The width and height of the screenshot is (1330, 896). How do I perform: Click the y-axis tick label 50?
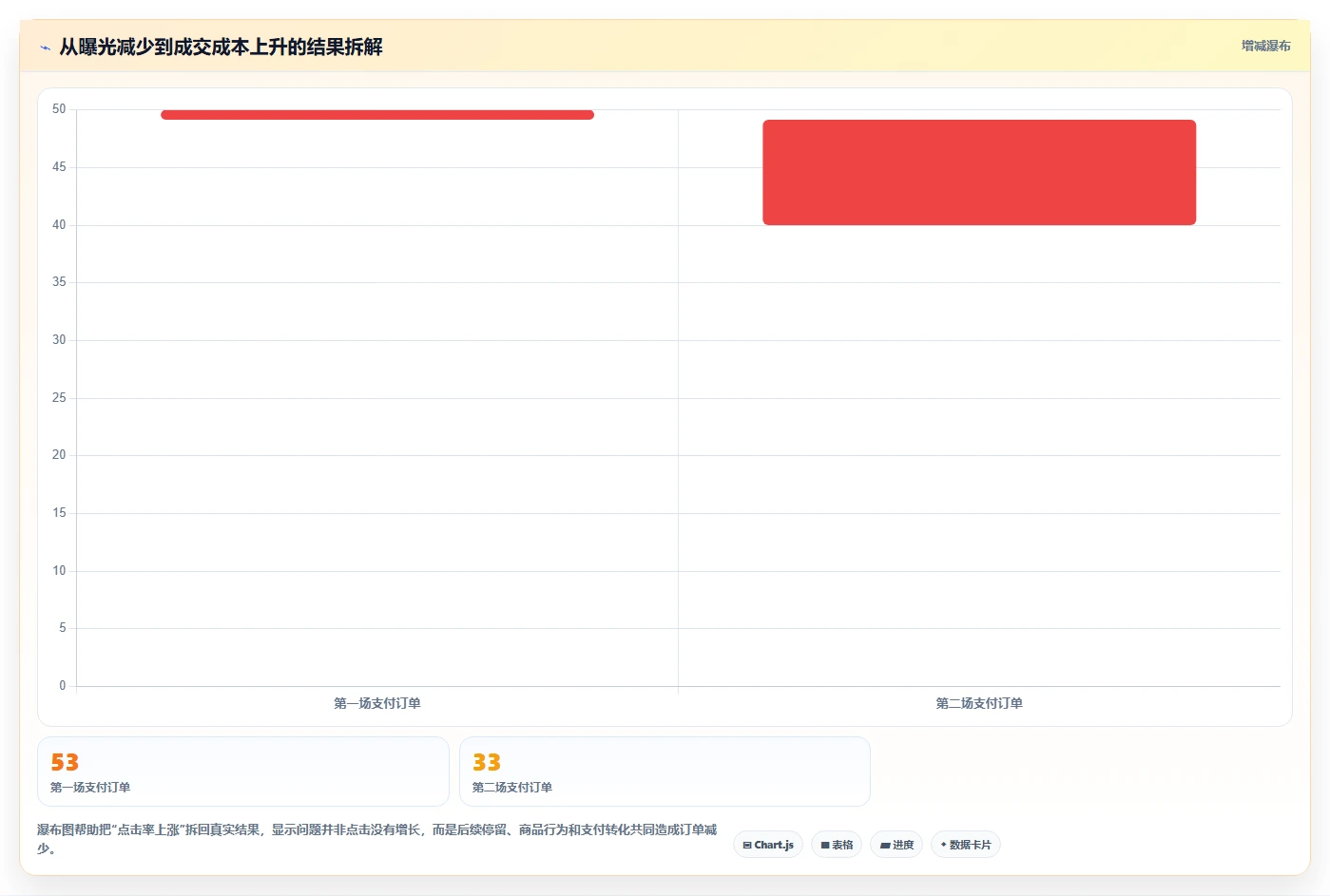[59, 109]
